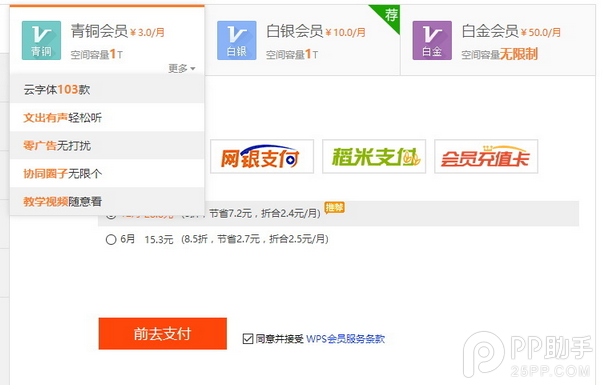Click 零广告无打扰 in the dropdown list
The image size is (603, 385).
click(x=107, y=145)
